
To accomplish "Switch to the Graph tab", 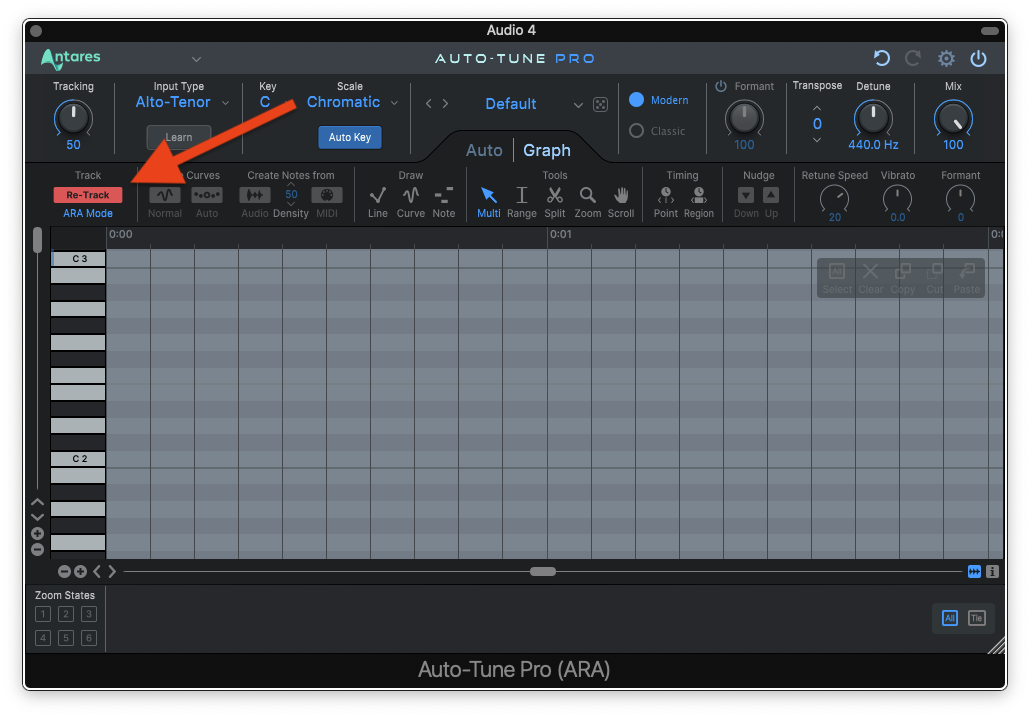I will coord(547,150).
